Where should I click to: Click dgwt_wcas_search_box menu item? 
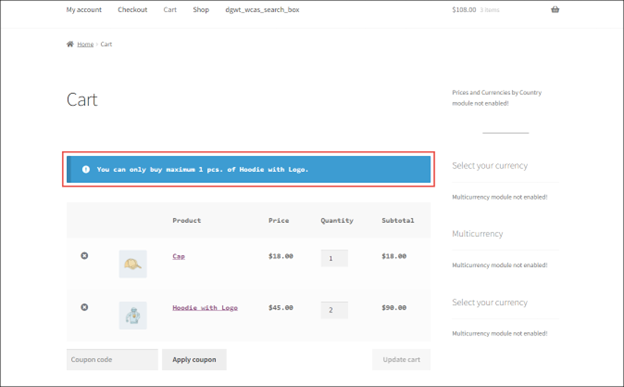(x=262, y=10)
